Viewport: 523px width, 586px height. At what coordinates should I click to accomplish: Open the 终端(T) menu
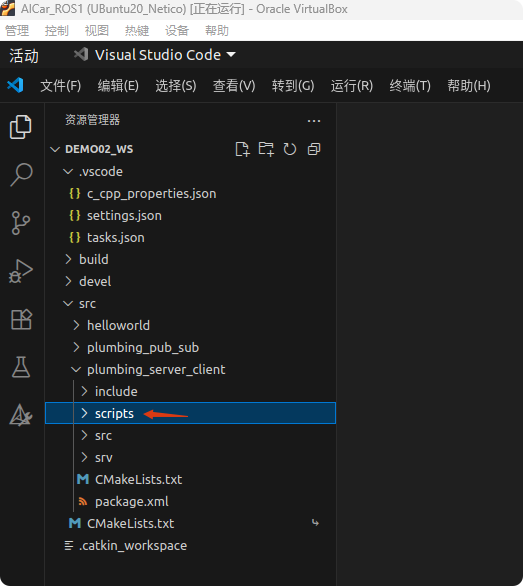[x=410, y=86]
